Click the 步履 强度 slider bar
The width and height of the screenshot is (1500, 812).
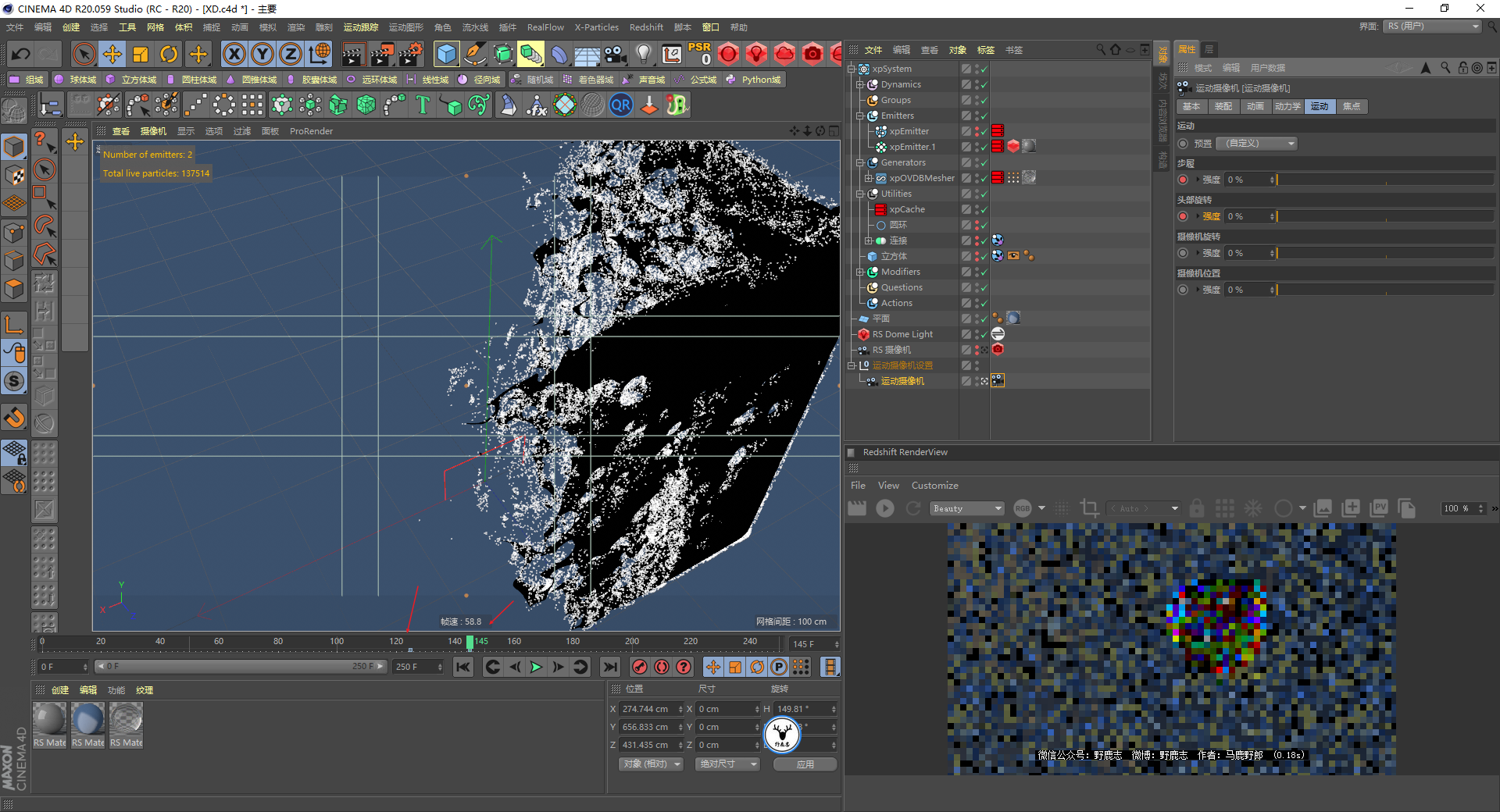point(1384,180)
